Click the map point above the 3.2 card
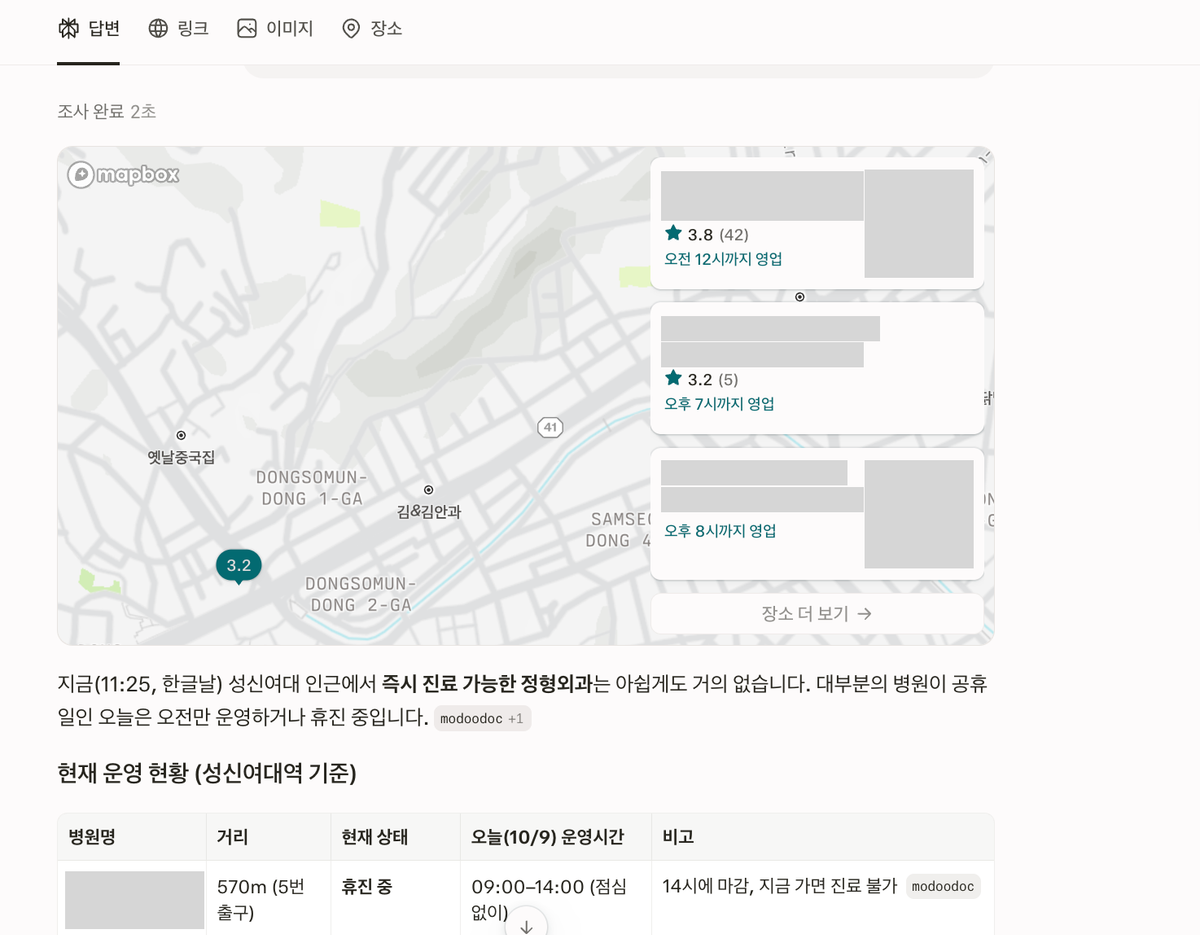The height and width of the screenshot is (935, 1200). pos(799,297)
